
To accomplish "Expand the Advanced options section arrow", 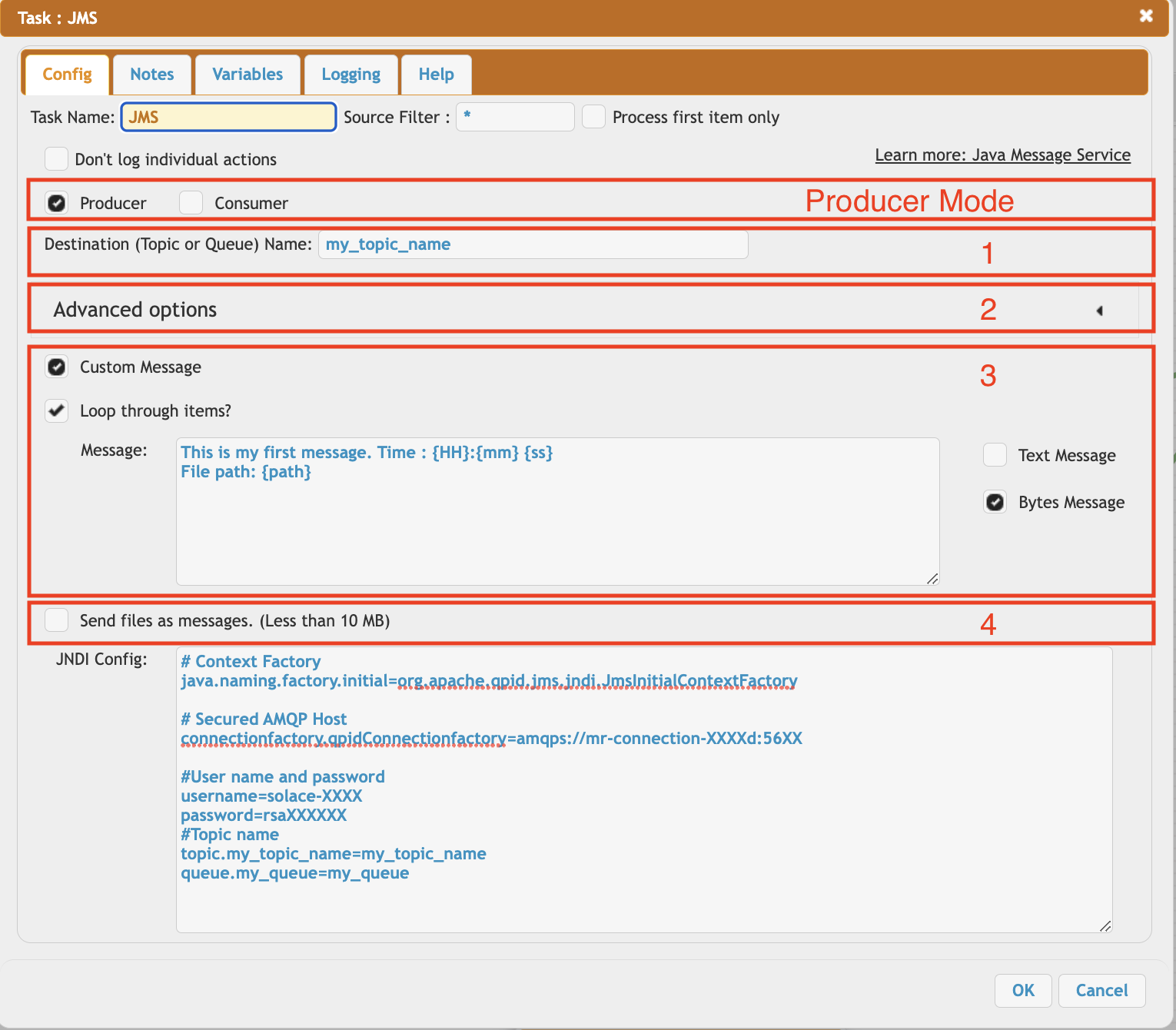I will 1099,311.
